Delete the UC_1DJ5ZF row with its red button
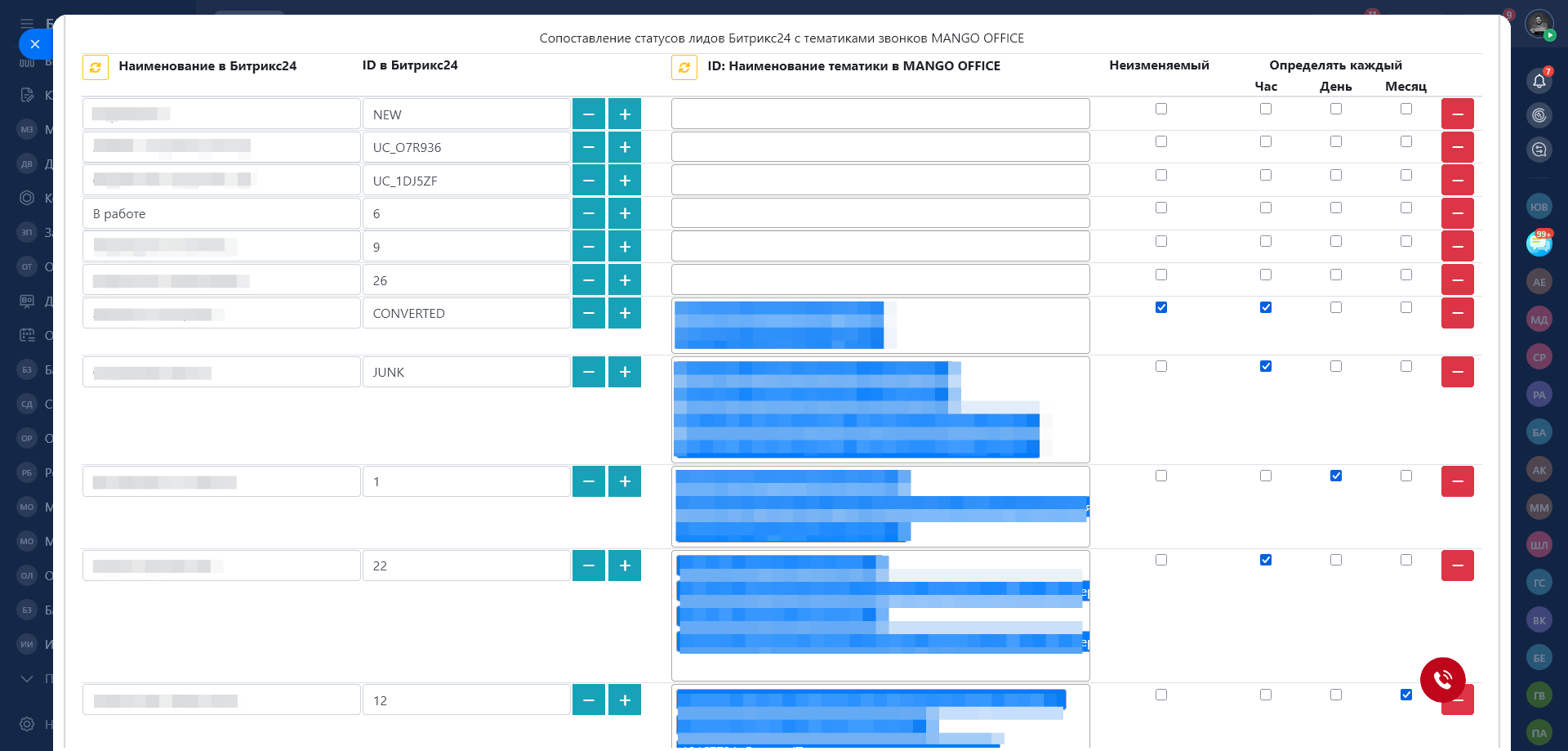This screenshot has height=751, width=1568. pyautogui.click(x=1458, y=181)
